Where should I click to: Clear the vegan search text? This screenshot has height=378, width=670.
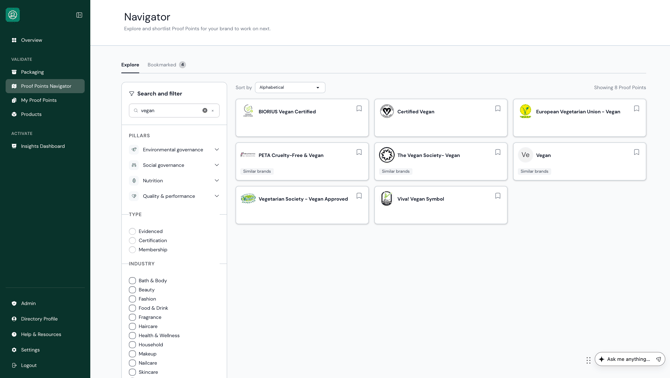(x=205, y=110)
